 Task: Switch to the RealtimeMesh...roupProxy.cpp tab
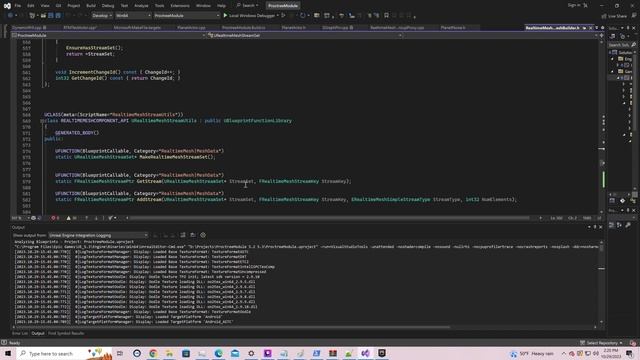click(397, 28)
